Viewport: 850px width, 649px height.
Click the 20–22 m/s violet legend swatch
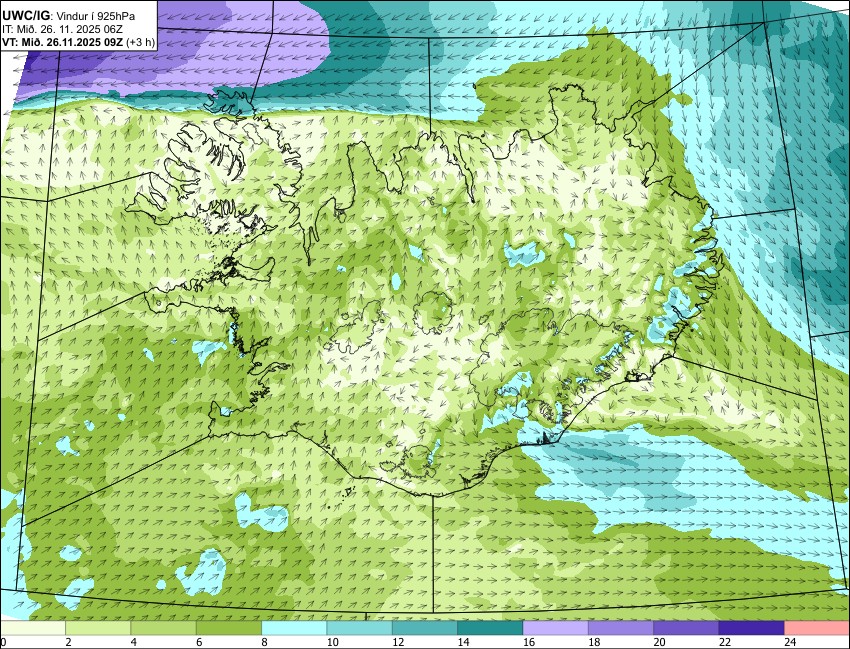click(686, 628)
